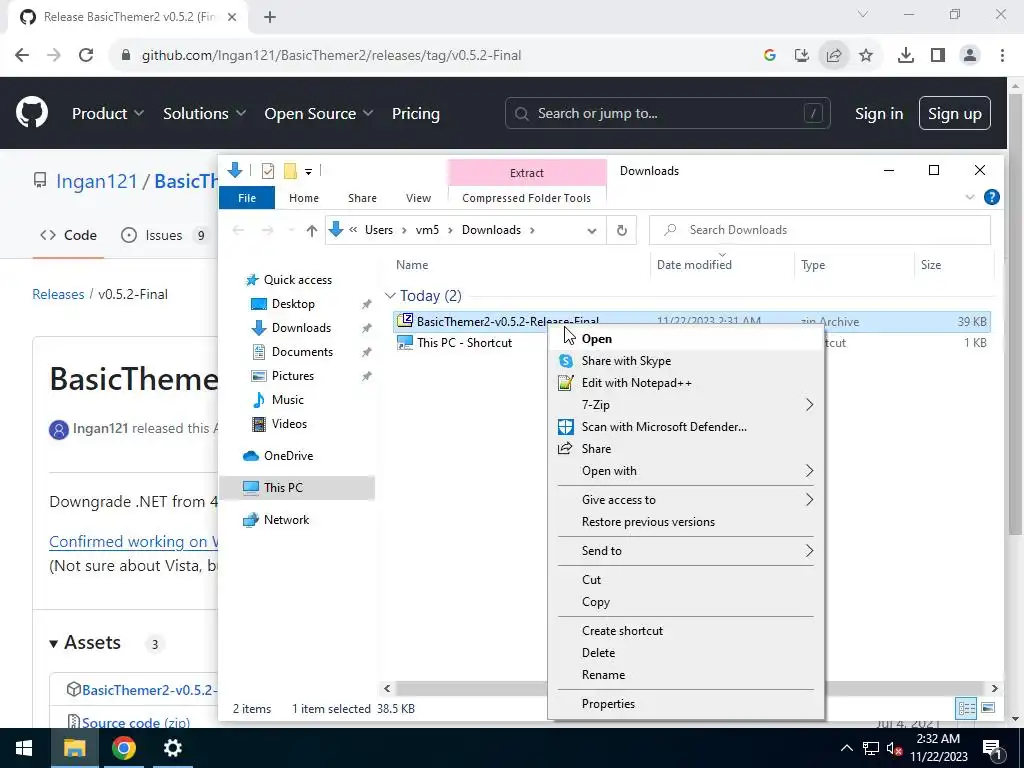Show hidden tray icons chevron
The image size is (1024, 768).
[x=846, y=748]
